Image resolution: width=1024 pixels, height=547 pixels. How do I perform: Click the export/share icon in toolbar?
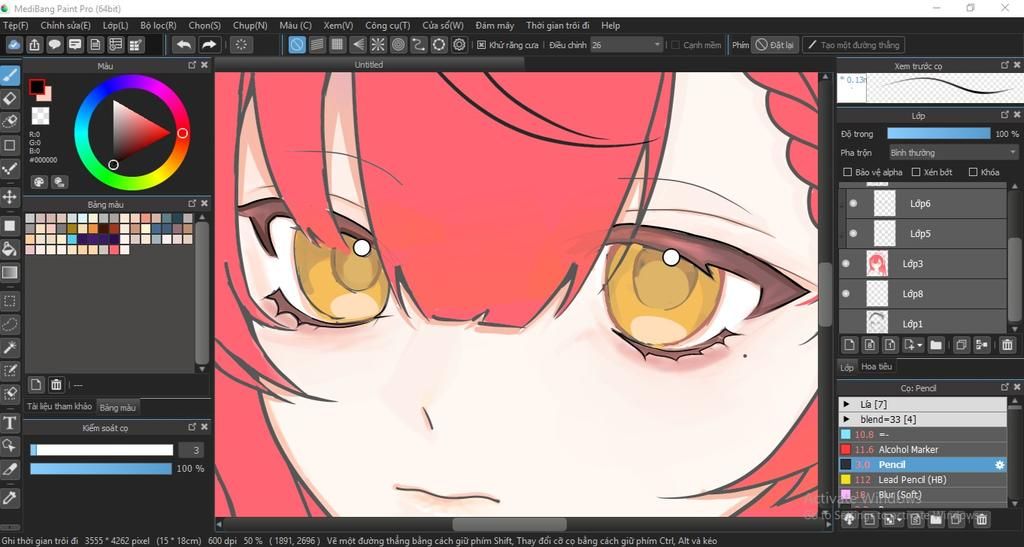[35, 44]
